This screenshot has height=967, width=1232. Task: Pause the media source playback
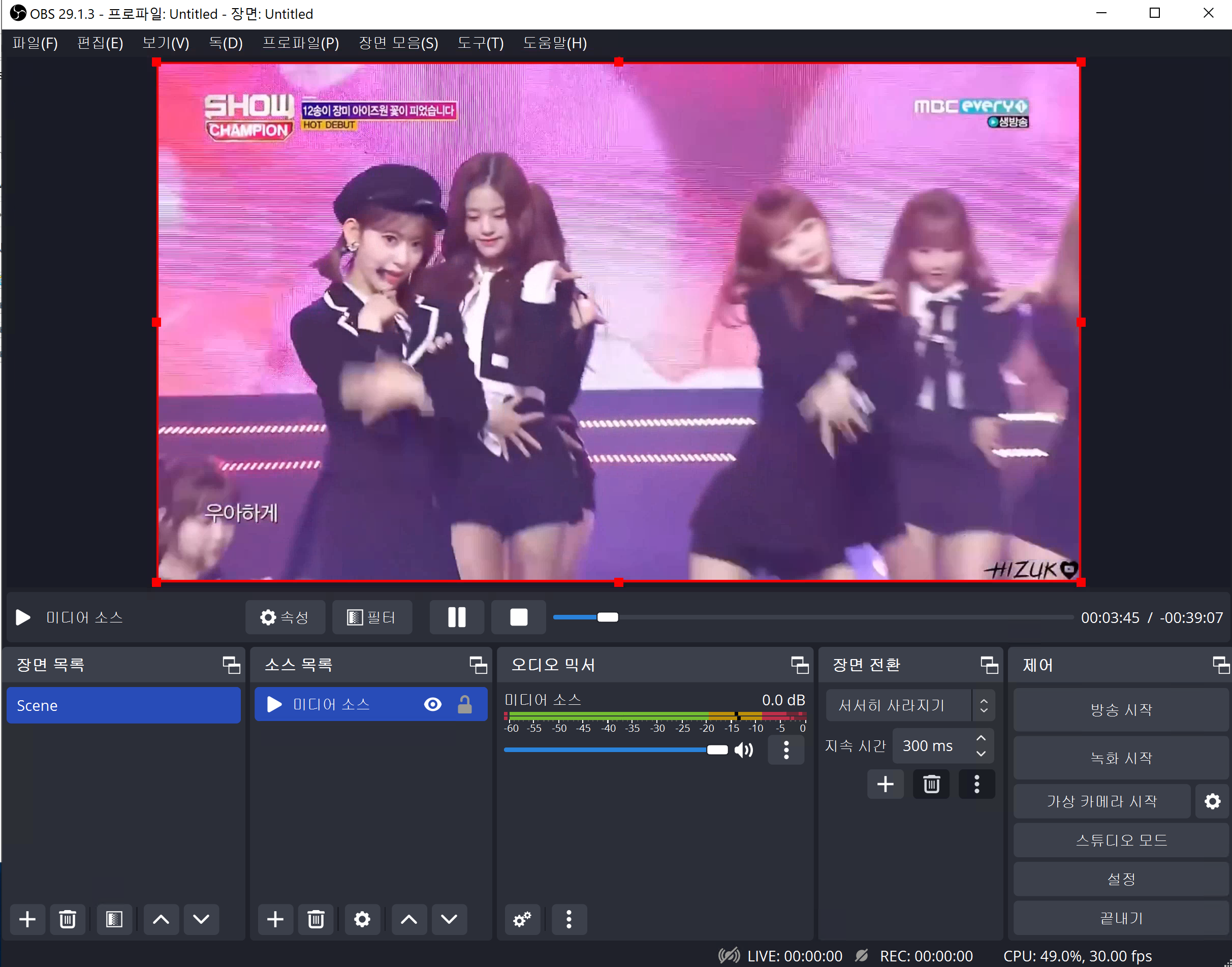coord(456,617)
